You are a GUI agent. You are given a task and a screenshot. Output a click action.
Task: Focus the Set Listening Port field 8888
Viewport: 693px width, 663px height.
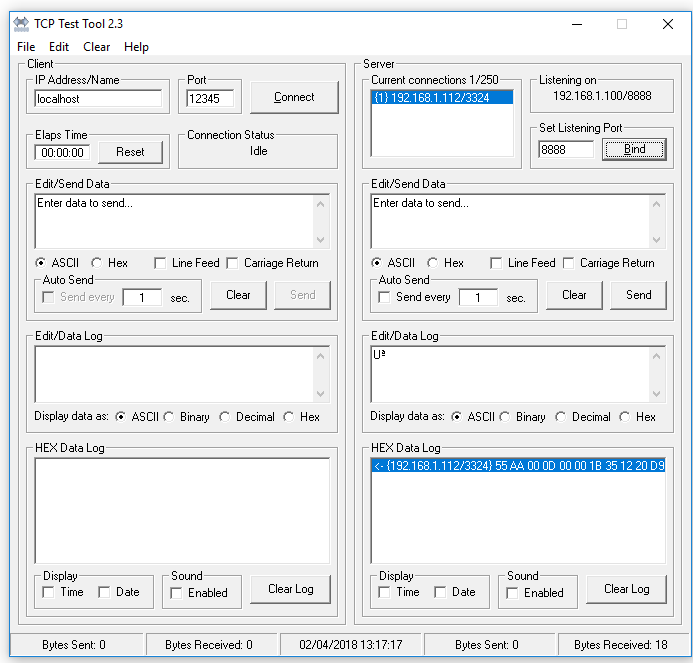pyautogui.click(x=566, y=149)
